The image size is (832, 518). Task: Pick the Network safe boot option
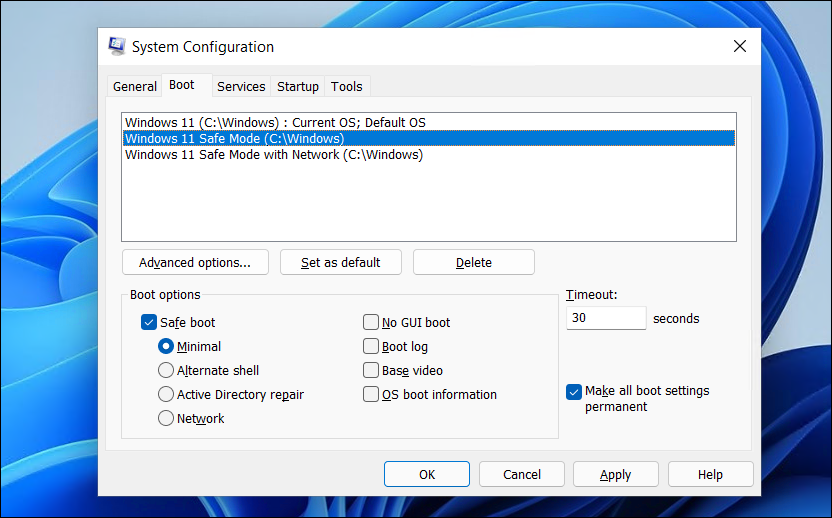pyautogui.click(x=166, y=419)
